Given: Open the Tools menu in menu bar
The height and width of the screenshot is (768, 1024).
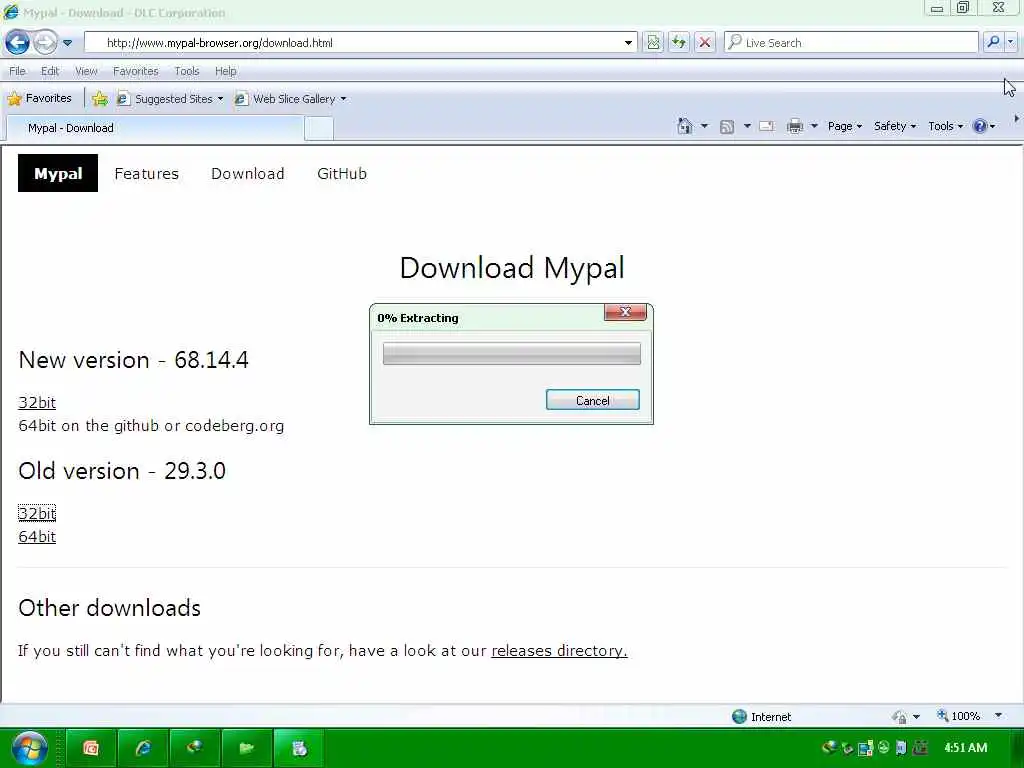Looking at the screenshot, I should click(187, 71).
